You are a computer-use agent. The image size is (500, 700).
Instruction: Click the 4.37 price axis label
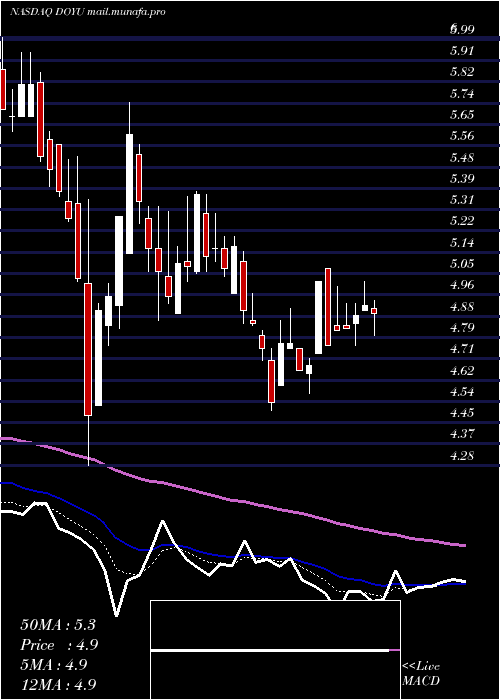[462, 434]
